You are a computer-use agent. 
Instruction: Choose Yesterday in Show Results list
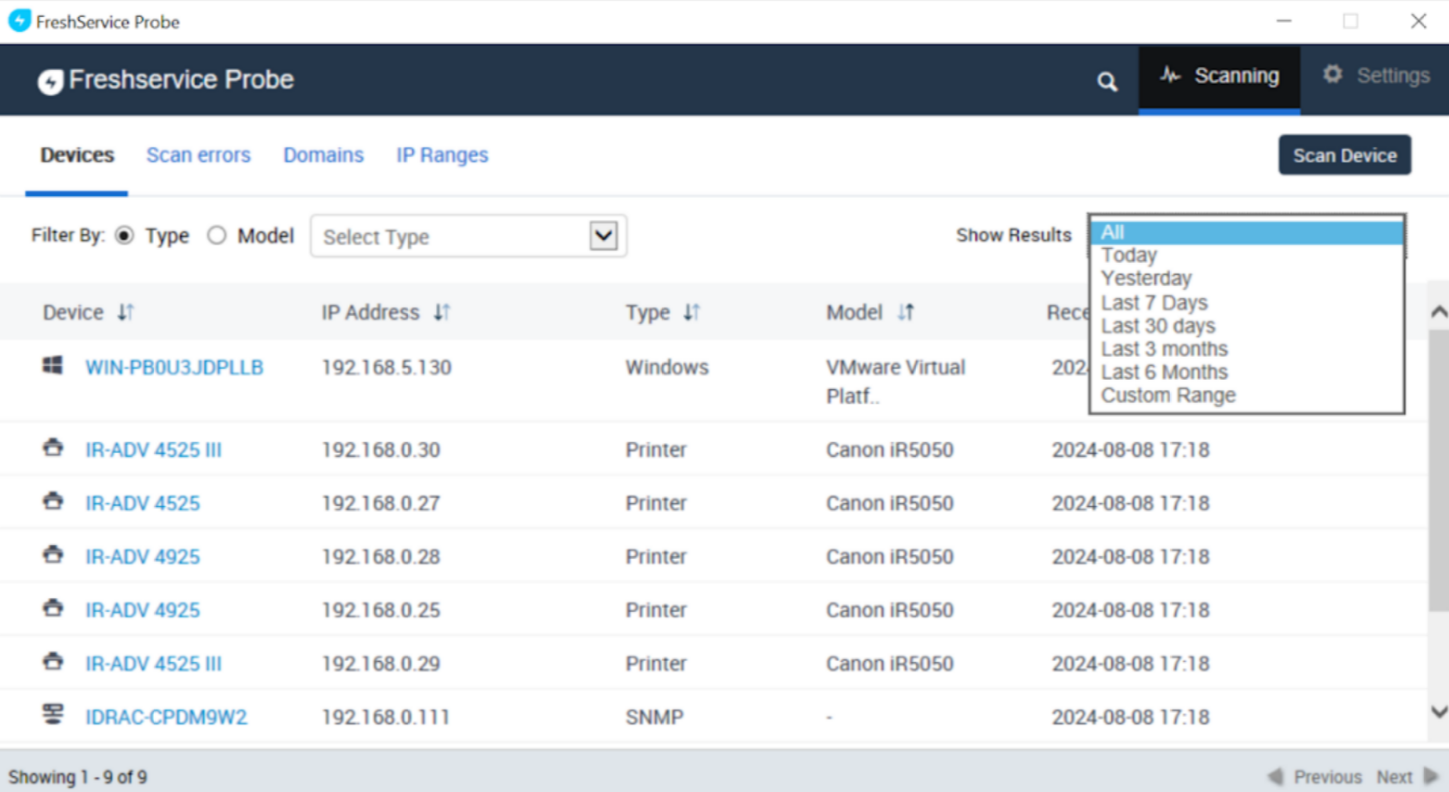1246,279
